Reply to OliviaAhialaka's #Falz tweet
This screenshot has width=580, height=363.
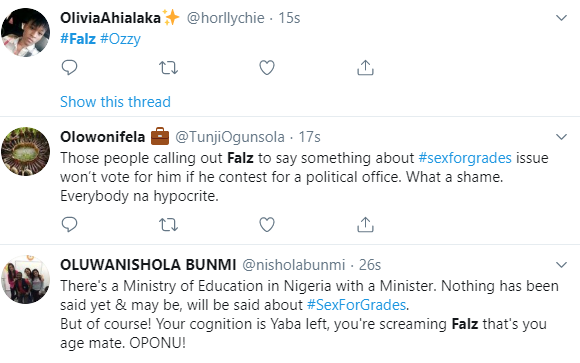click(69, 68)
